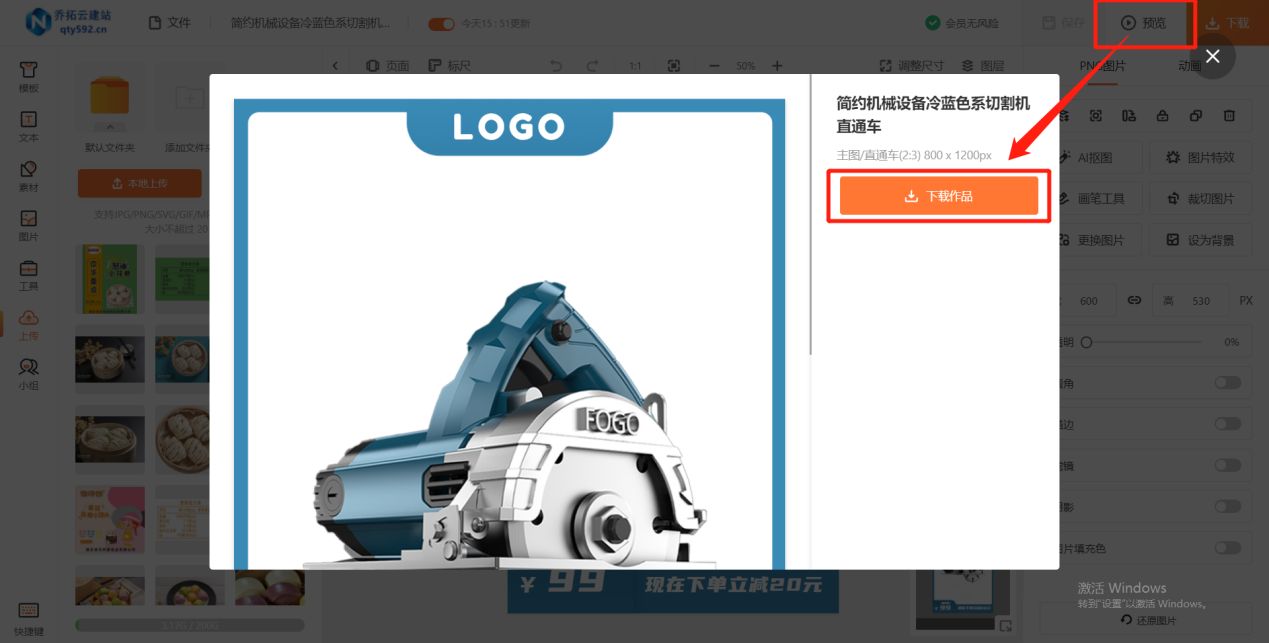Open the 上传 upload section
This screenshot has width=1269, height=643.
(x=28, y=325)
